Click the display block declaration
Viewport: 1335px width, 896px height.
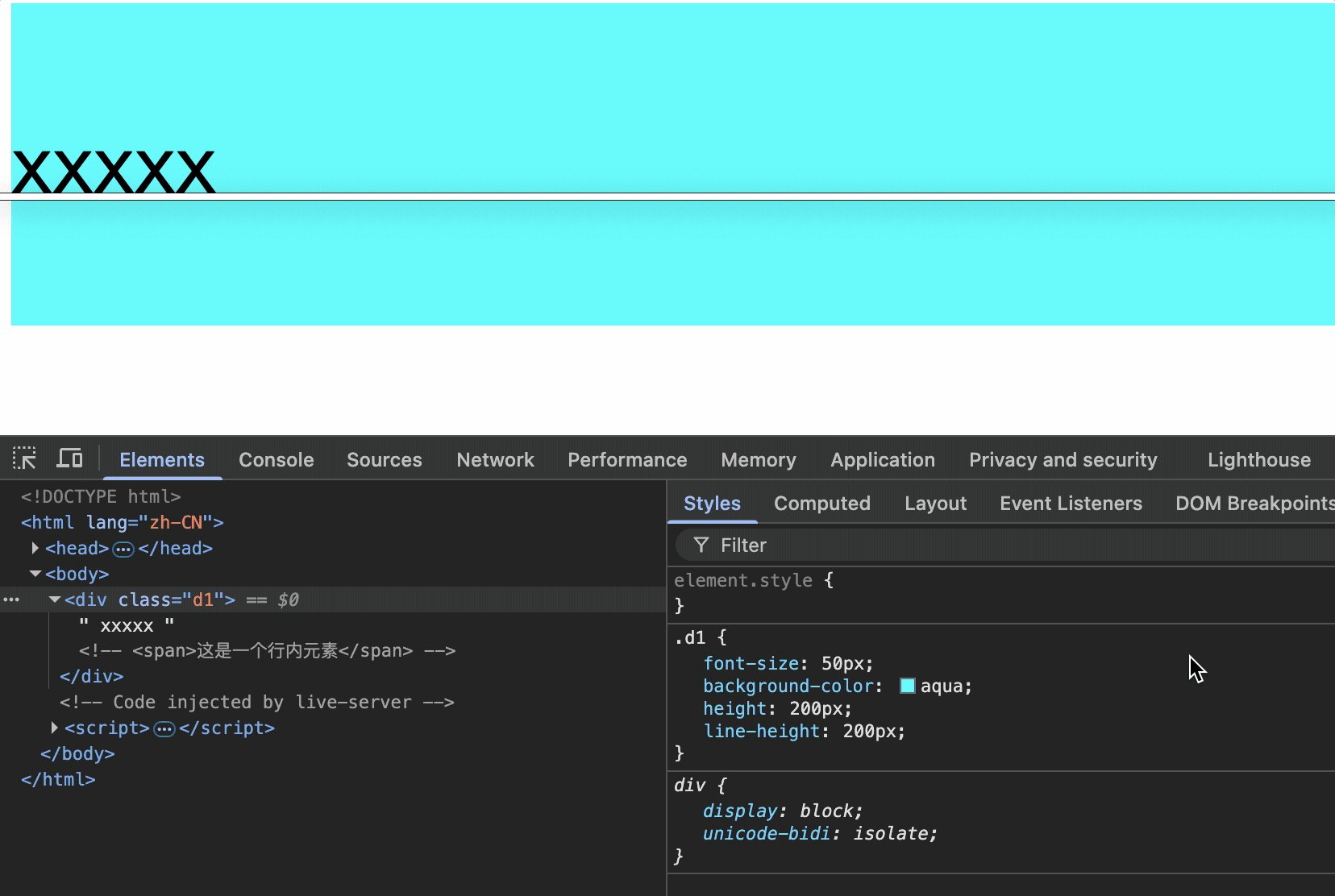coord(783,811)
